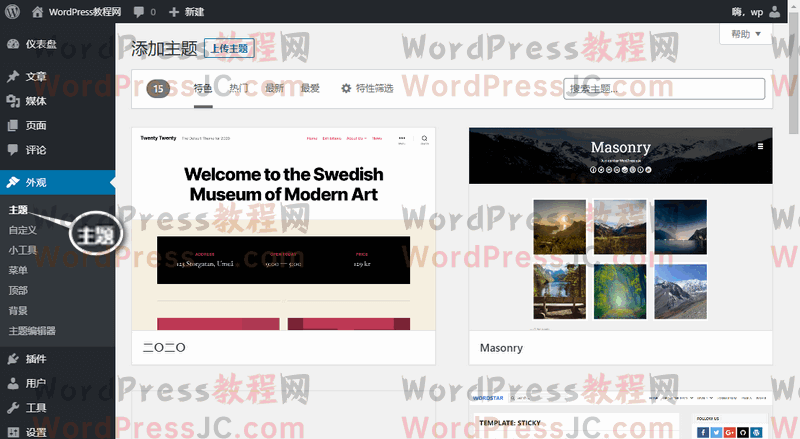Open the Plugins (插件) icon
800x439 pixels.
[x=13, y=359]
